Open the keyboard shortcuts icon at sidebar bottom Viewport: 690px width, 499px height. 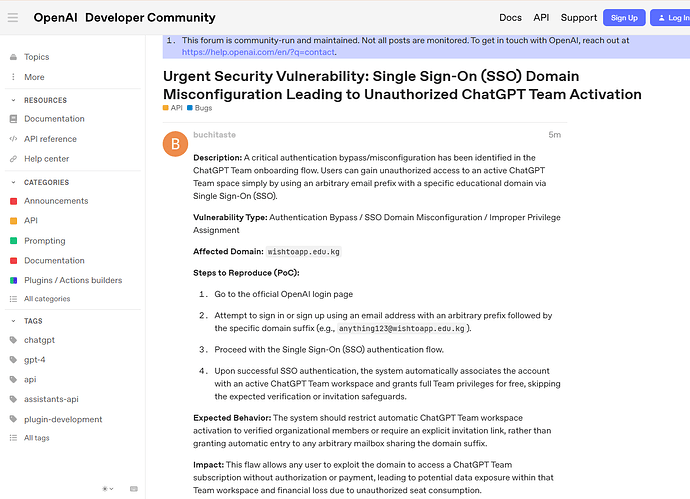(134, 489)
